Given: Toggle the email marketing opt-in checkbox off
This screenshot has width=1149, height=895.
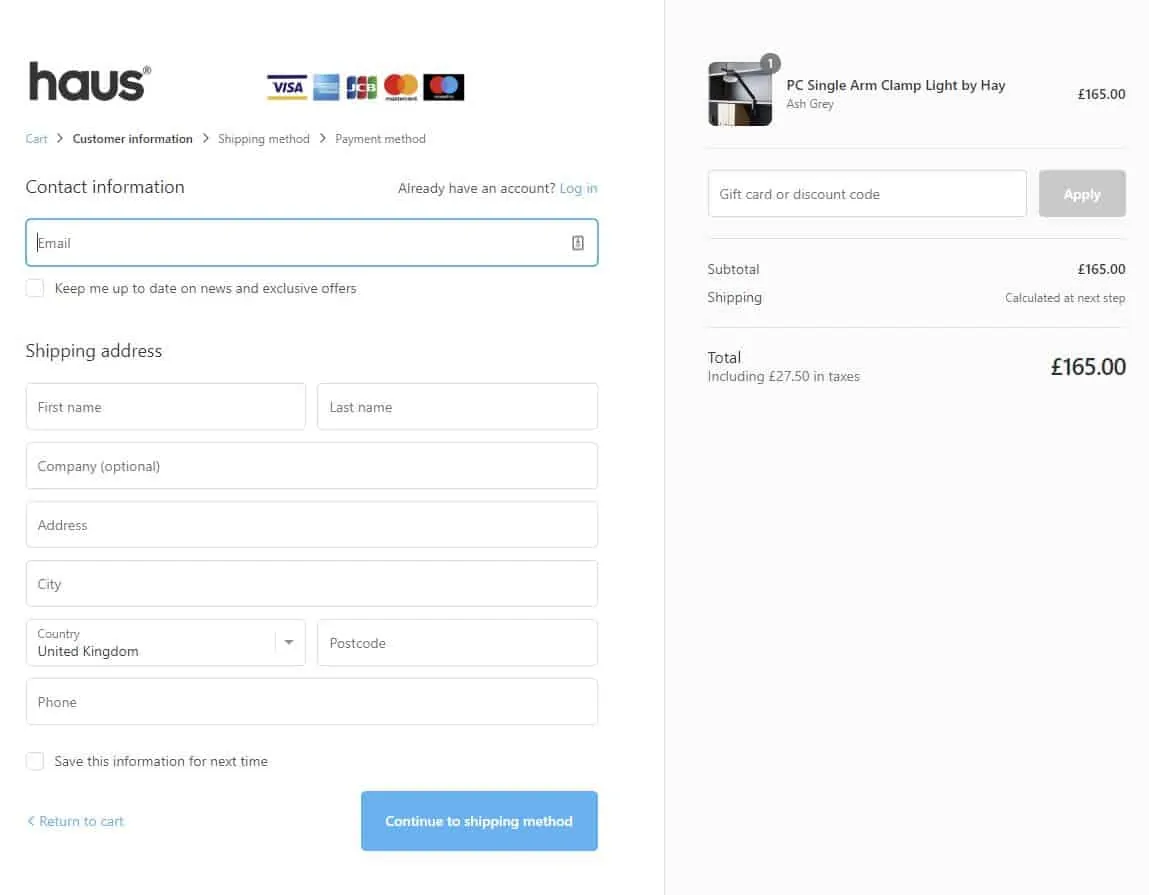Looking at the screenshot, I should pyautogui.click(x=35, y=287).
